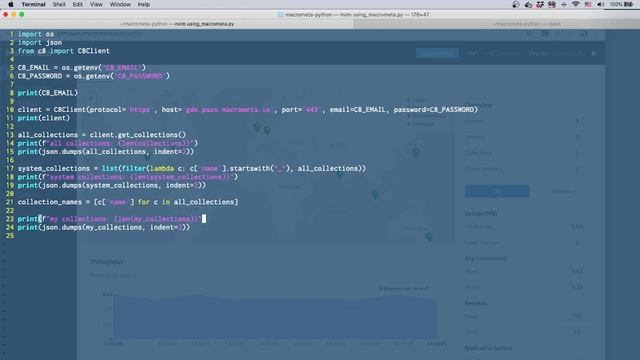640x360 pixels.
Task: Open the Shell menu
Action: pos(59,4)
